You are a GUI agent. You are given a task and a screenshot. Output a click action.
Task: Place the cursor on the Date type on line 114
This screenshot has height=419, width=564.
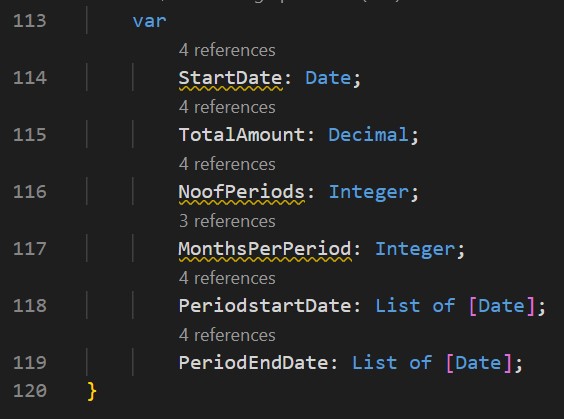(x=328, y=78)
